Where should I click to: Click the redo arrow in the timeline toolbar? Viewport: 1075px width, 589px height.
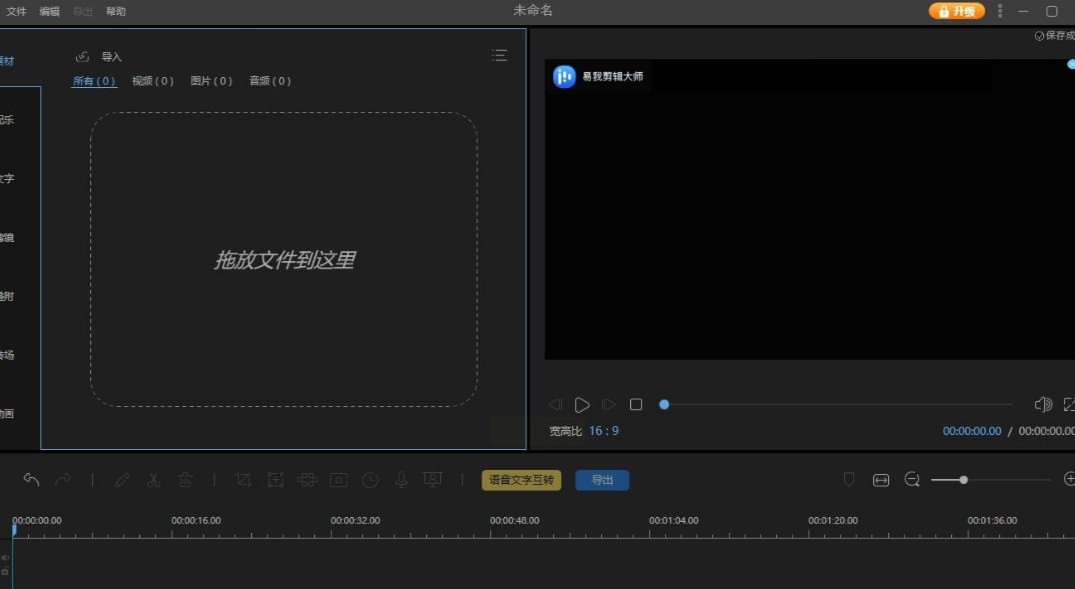click(63, 479)
